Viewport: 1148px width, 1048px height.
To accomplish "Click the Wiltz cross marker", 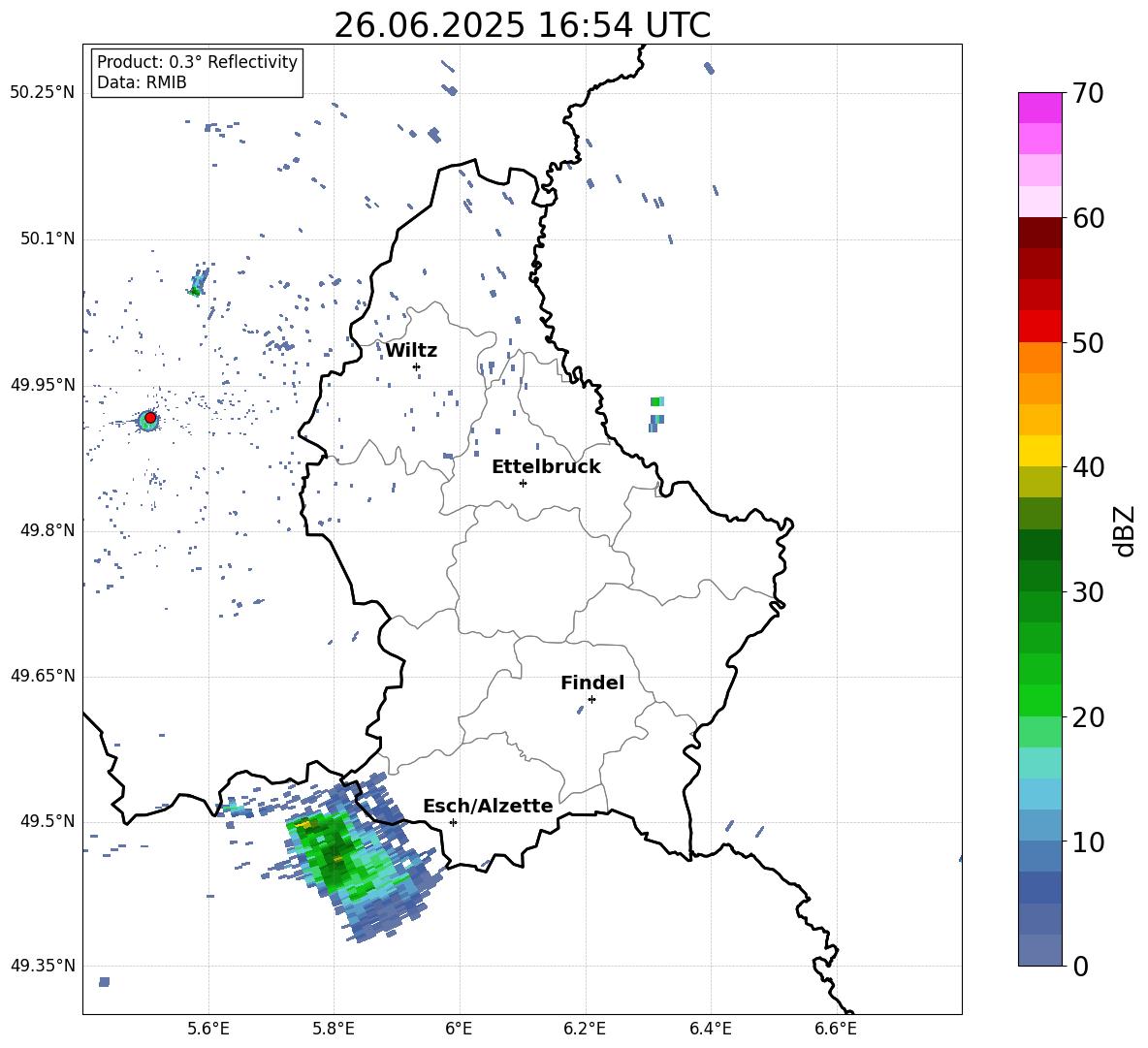I will [x=417, y=366].
